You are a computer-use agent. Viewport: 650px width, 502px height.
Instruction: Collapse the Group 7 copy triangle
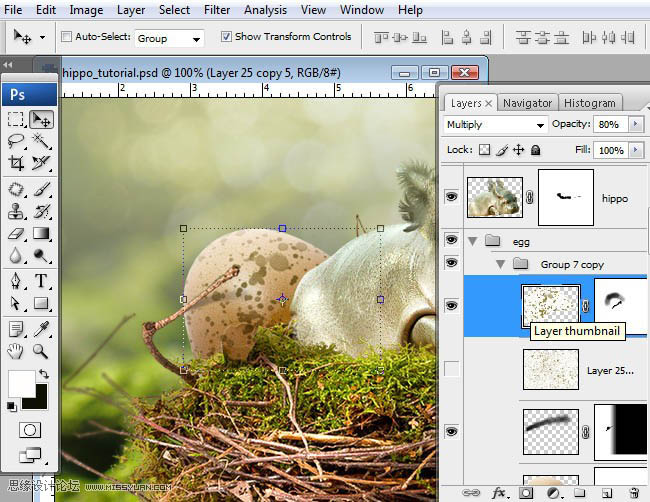pos(500,264)
